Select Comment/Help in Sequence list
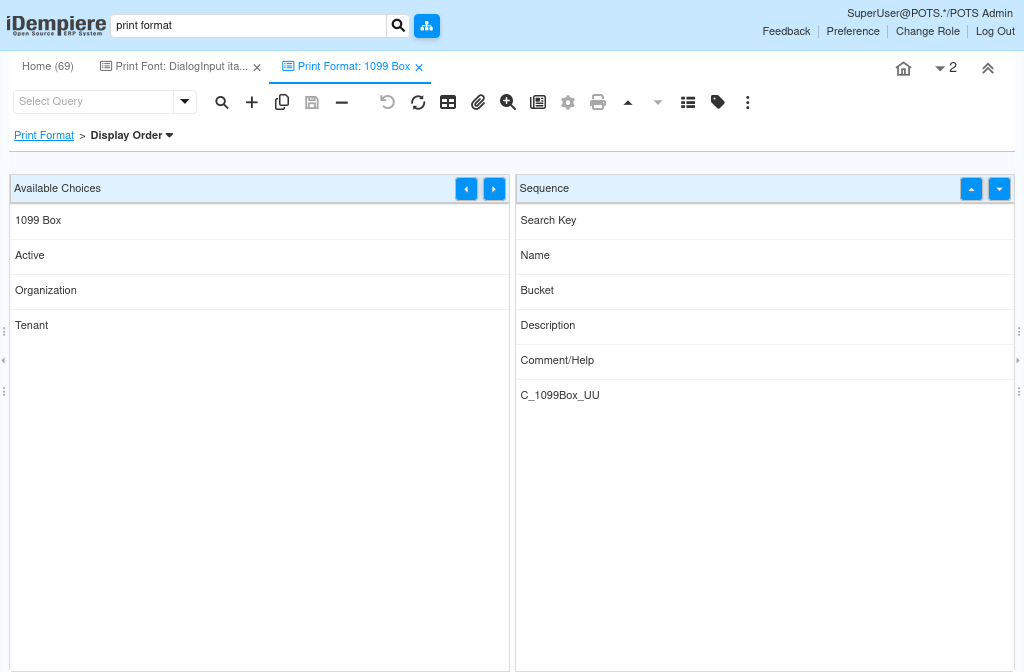1024x672 pixels. pos(765,360)
